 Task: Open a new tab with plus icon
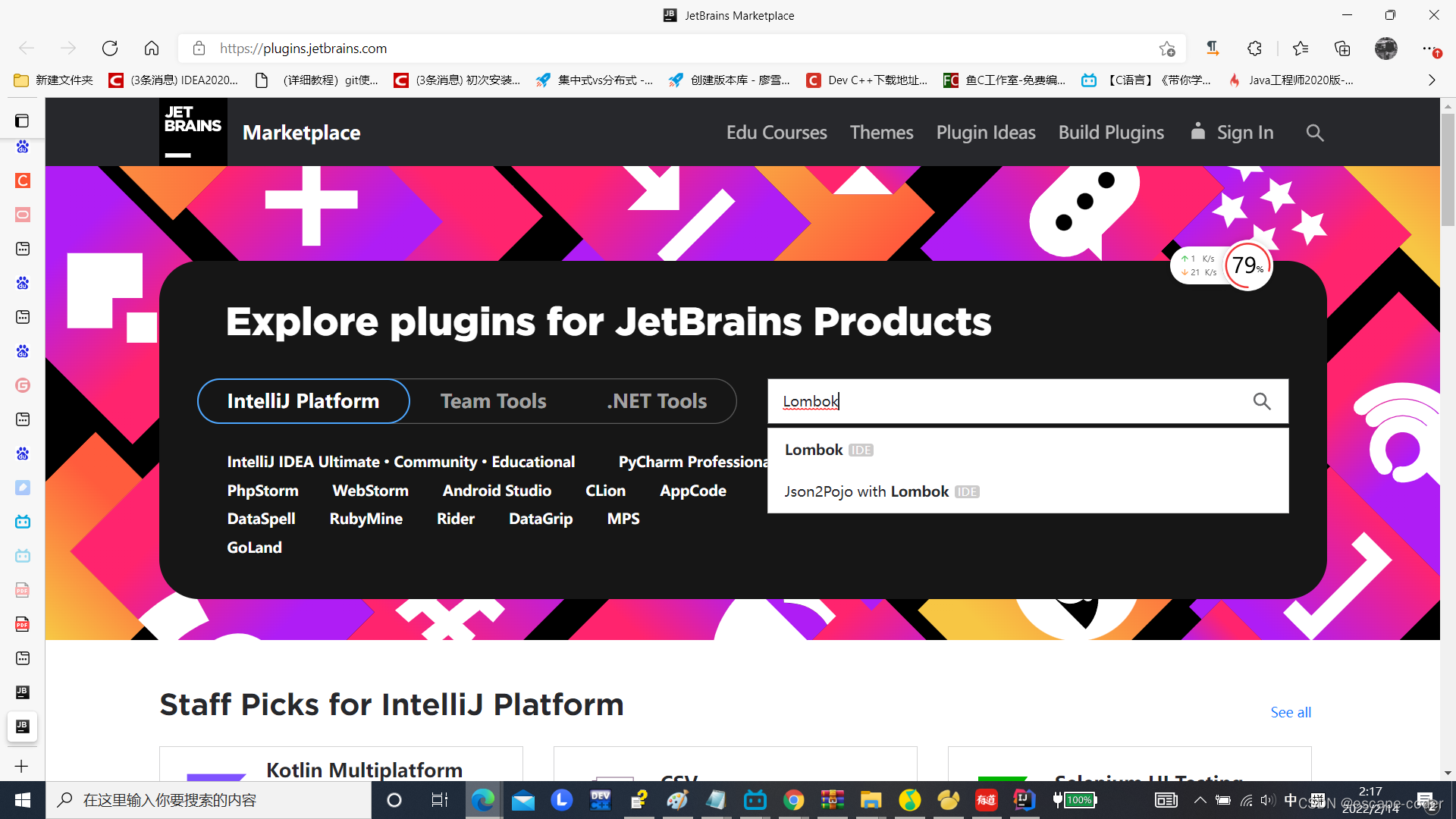click(x=22, y=766)
